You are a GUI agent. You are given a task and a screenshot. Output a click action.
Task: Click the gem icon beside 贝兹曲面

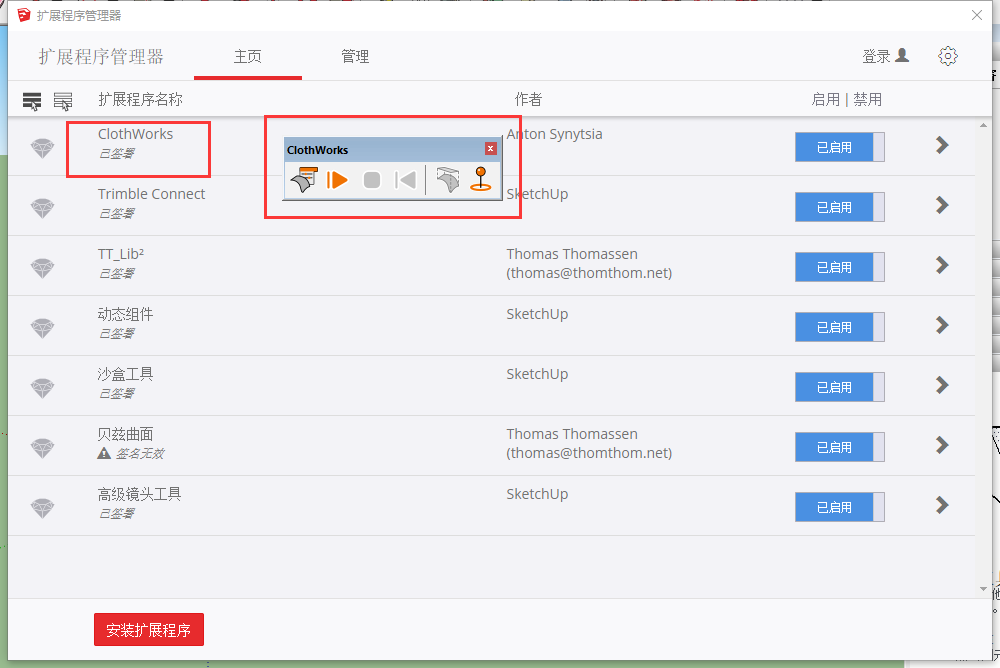pyautogui.click(x=43, y=448)
